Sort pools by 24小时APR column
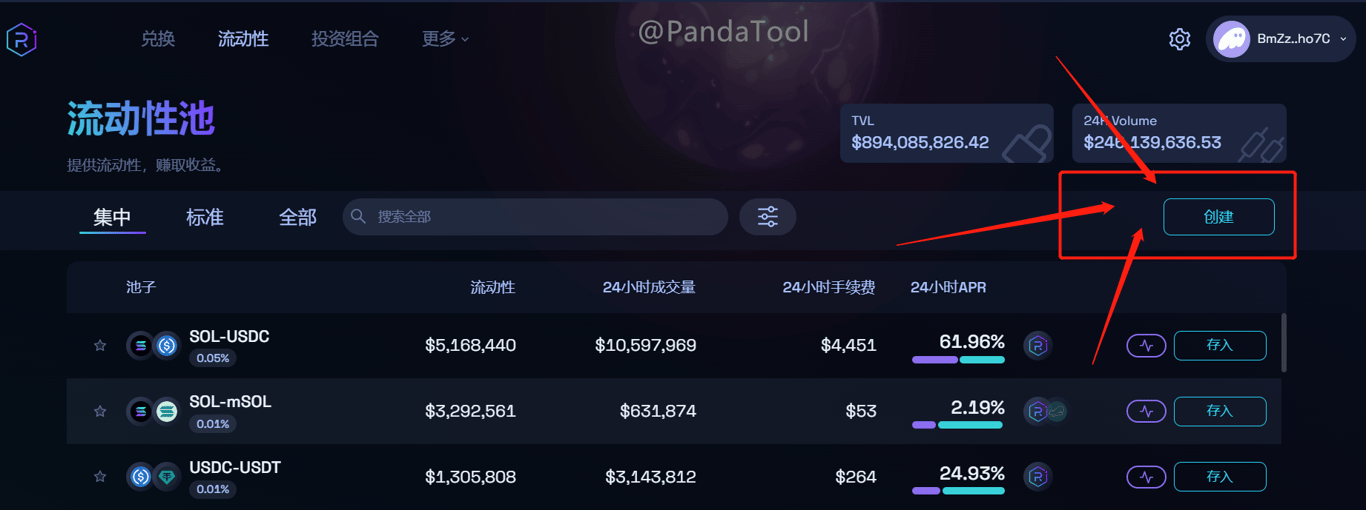The height and width of the screenshot is (510, 1366). tap(948, 287)
